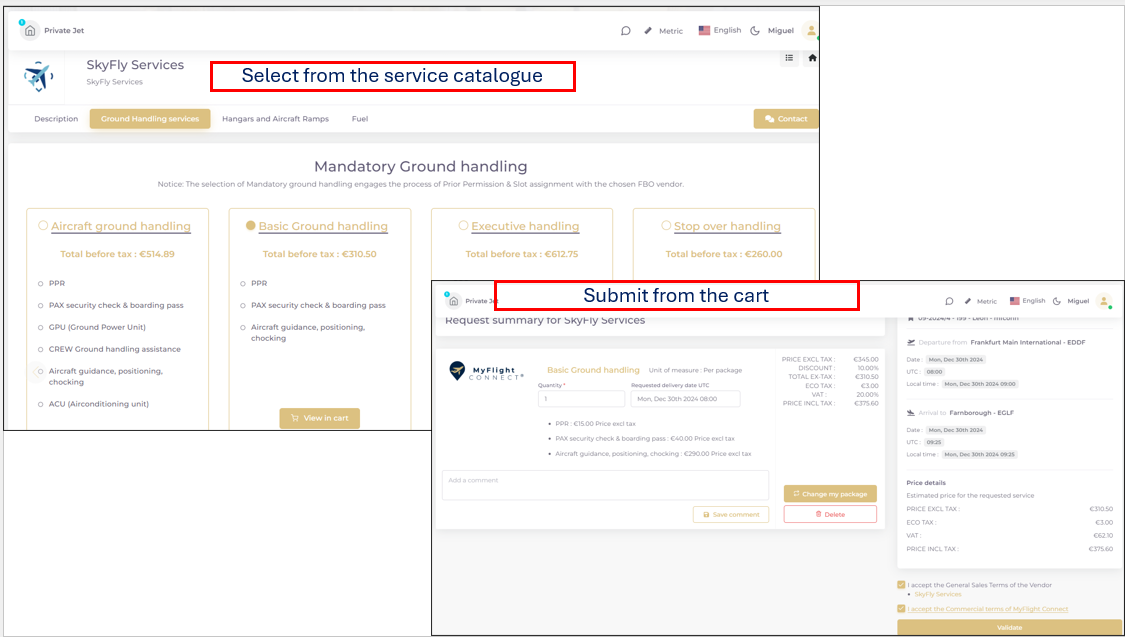Open the Commercial terms of MyFlight Connect link
Image resolution: width=1125 pixels, height=637 pixels.
click(988, 609)
